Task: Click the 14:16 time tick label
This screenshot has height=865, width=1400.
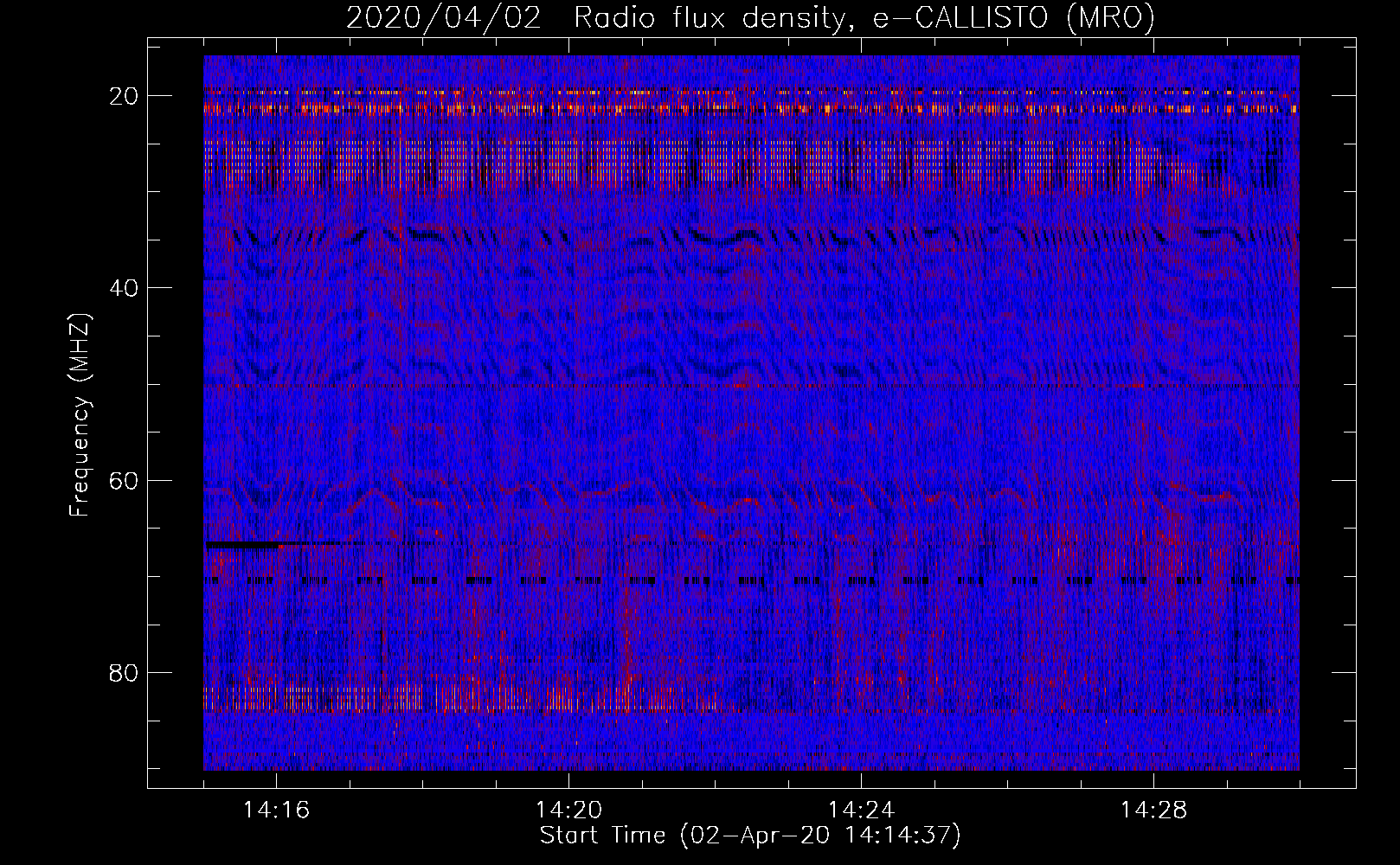Action: [x=276, y=811]
